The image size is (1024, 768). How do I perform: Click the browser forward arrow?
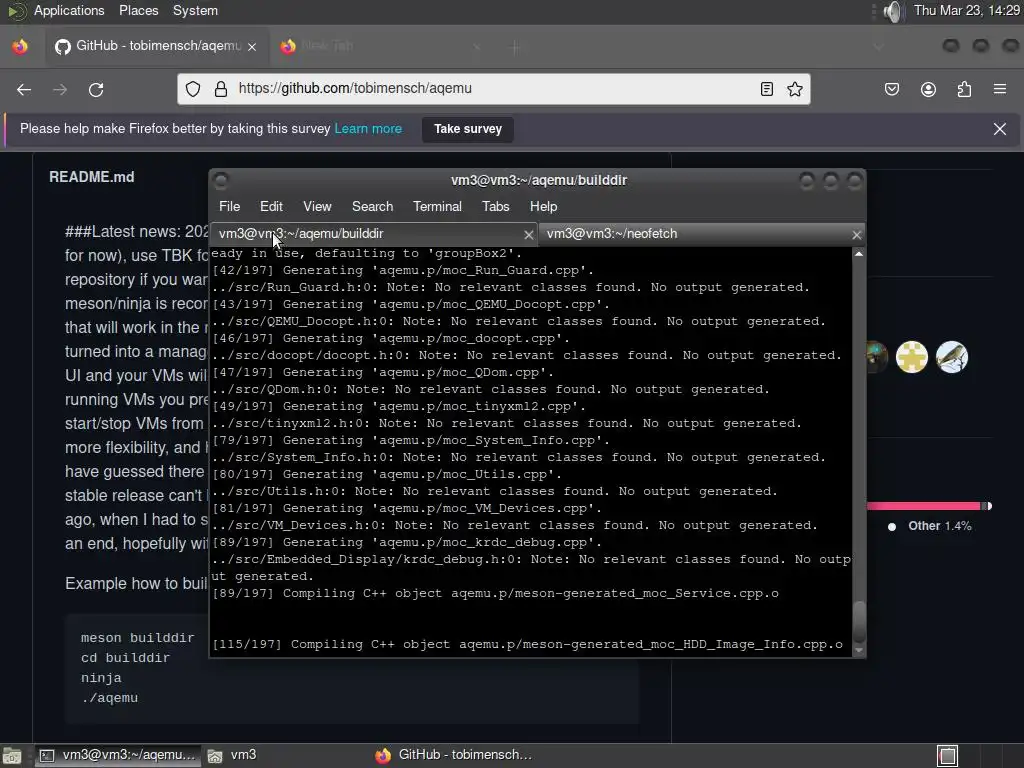pos(60,89)
